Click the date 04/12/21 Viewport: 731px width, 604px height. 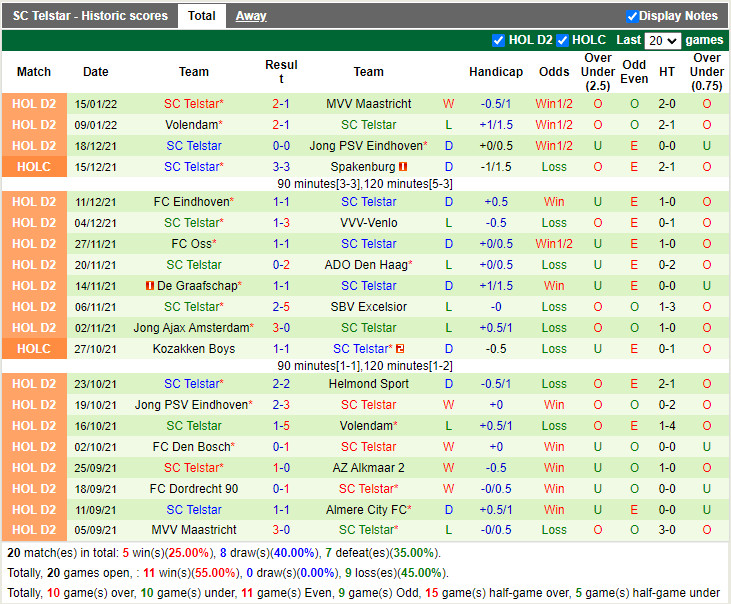pos(96,223)
